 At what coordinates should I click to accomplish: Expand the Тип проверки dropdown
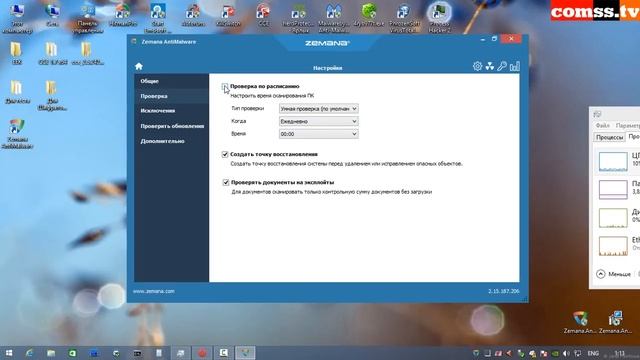point(318,109)
